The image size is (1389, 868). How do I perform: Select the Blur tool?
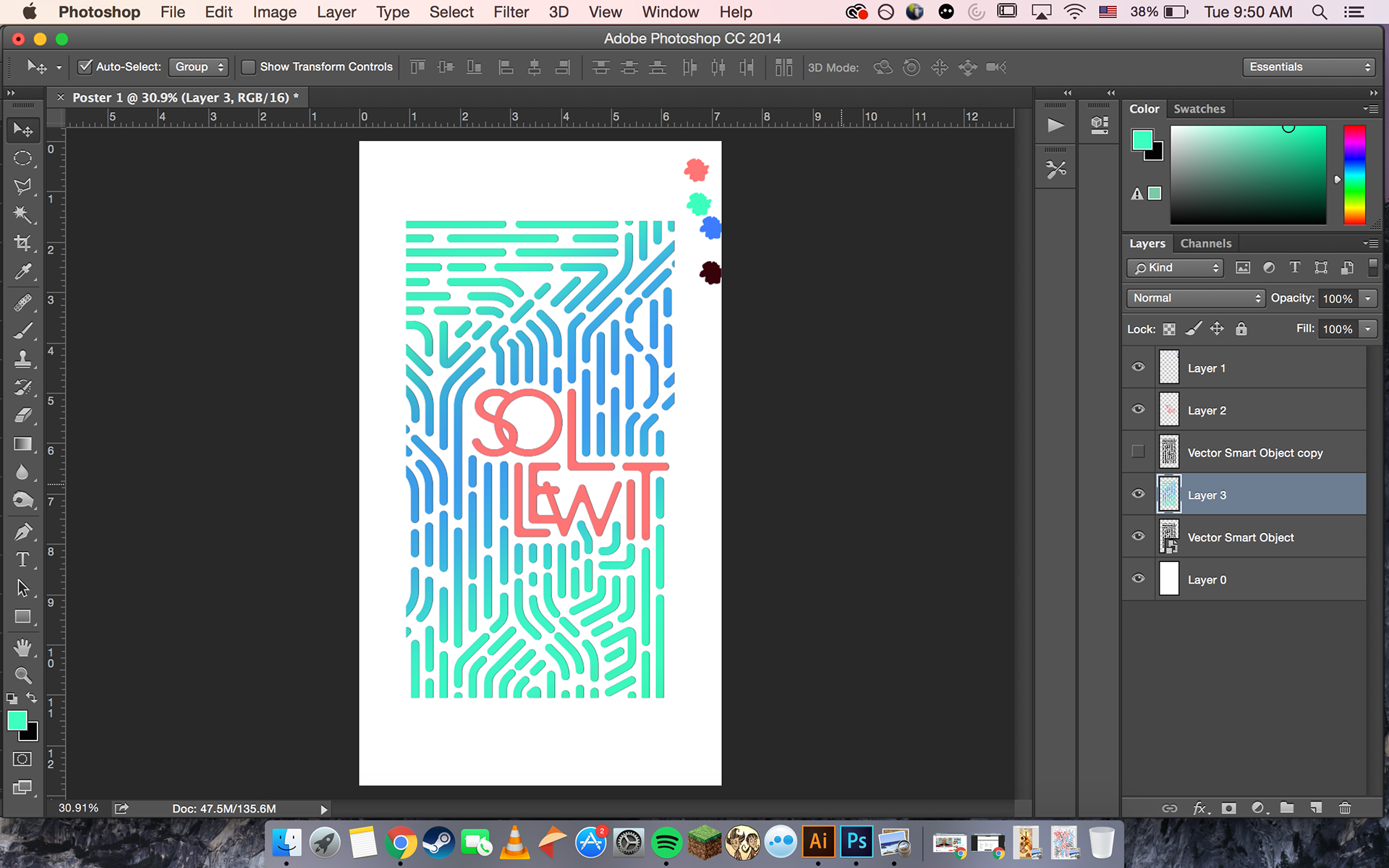click(x=23, y=472)
